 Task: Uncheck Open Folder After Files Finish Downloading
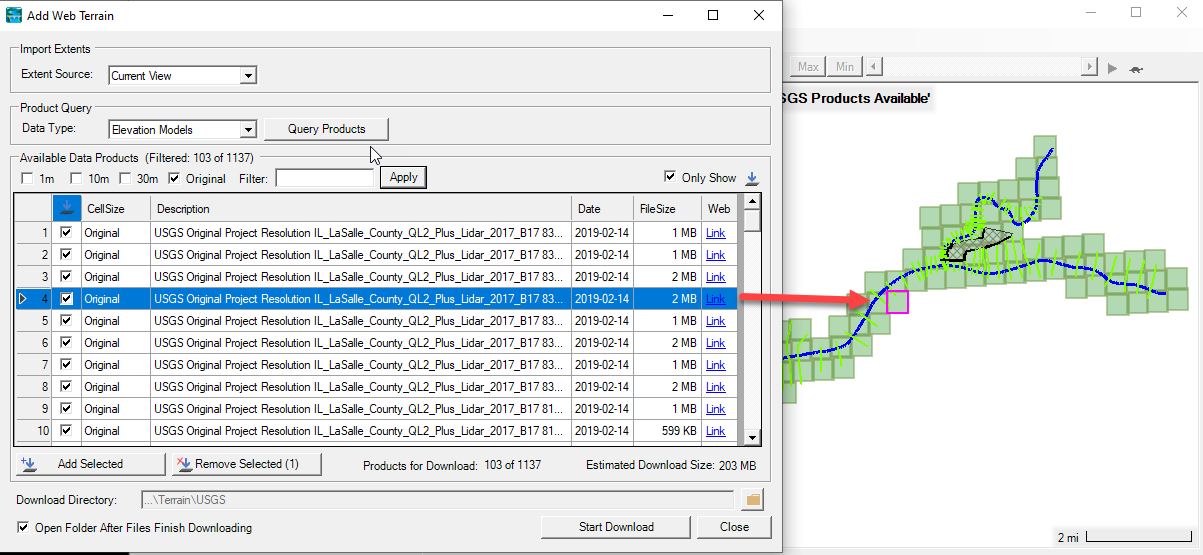coord(24,527)
